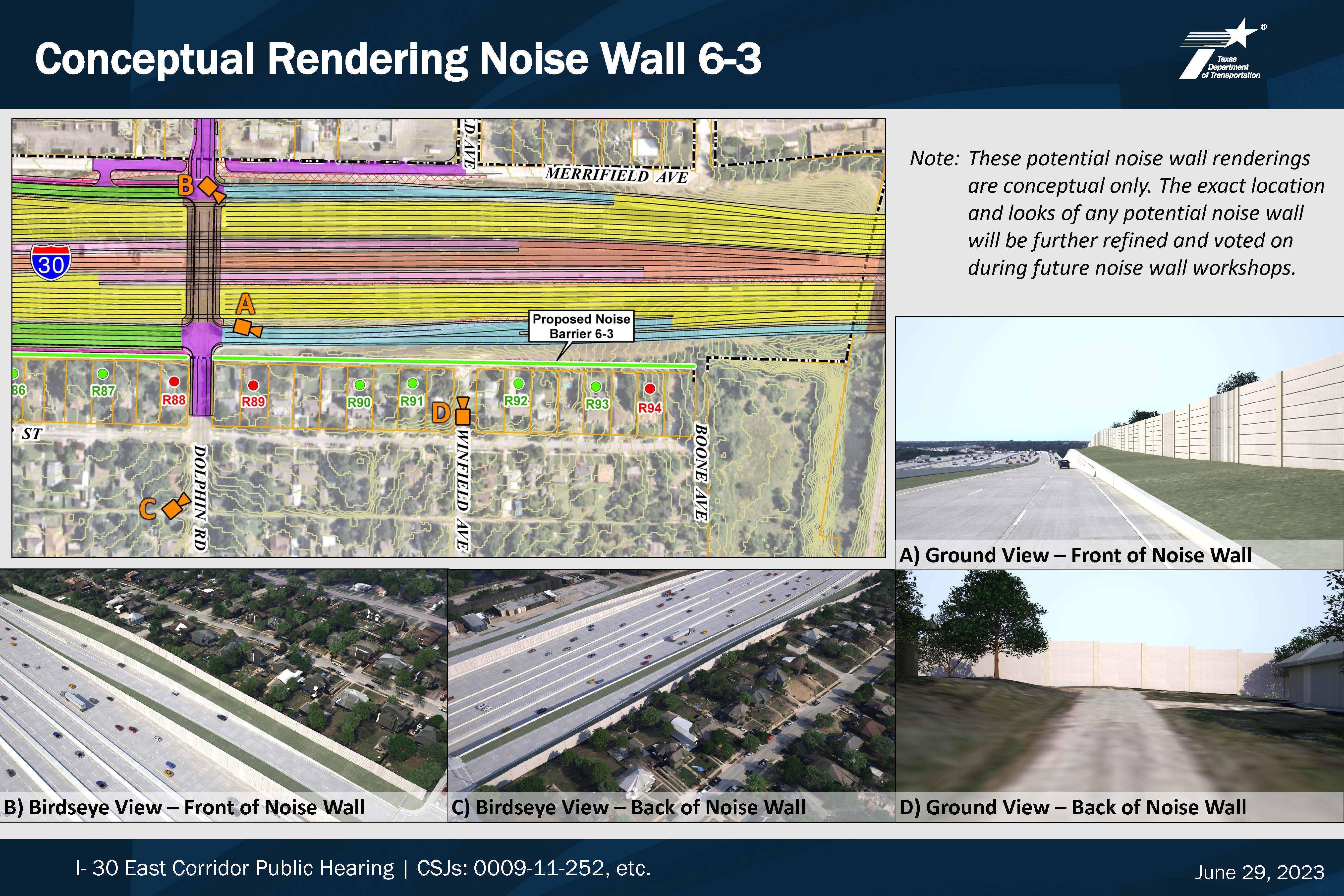Click caption D) Ground View – Back of Noise Wall

coord(1072,807)
